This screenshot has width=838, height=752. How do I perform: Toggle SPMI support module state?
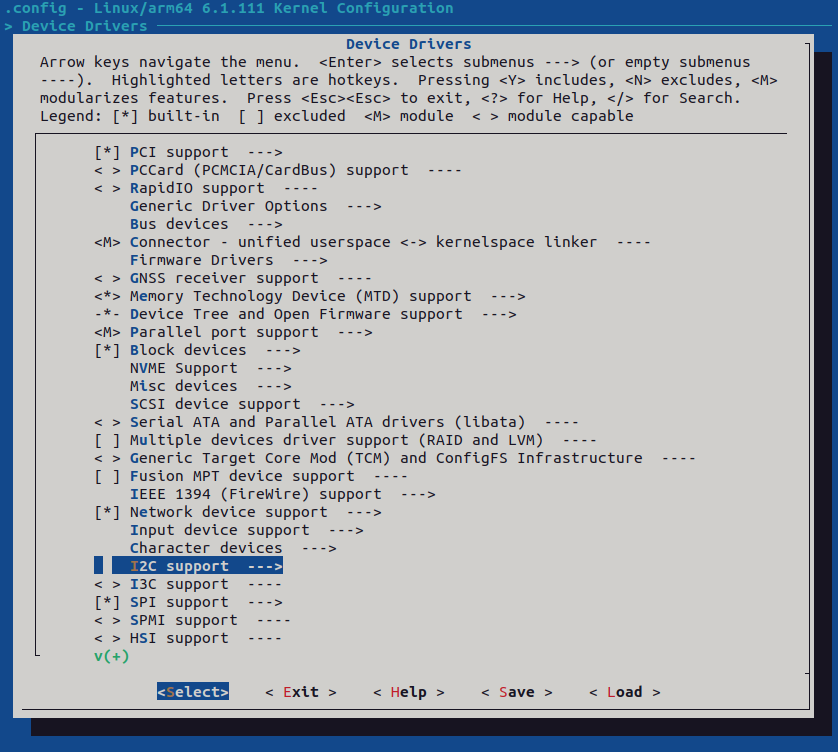click(107, 621)
